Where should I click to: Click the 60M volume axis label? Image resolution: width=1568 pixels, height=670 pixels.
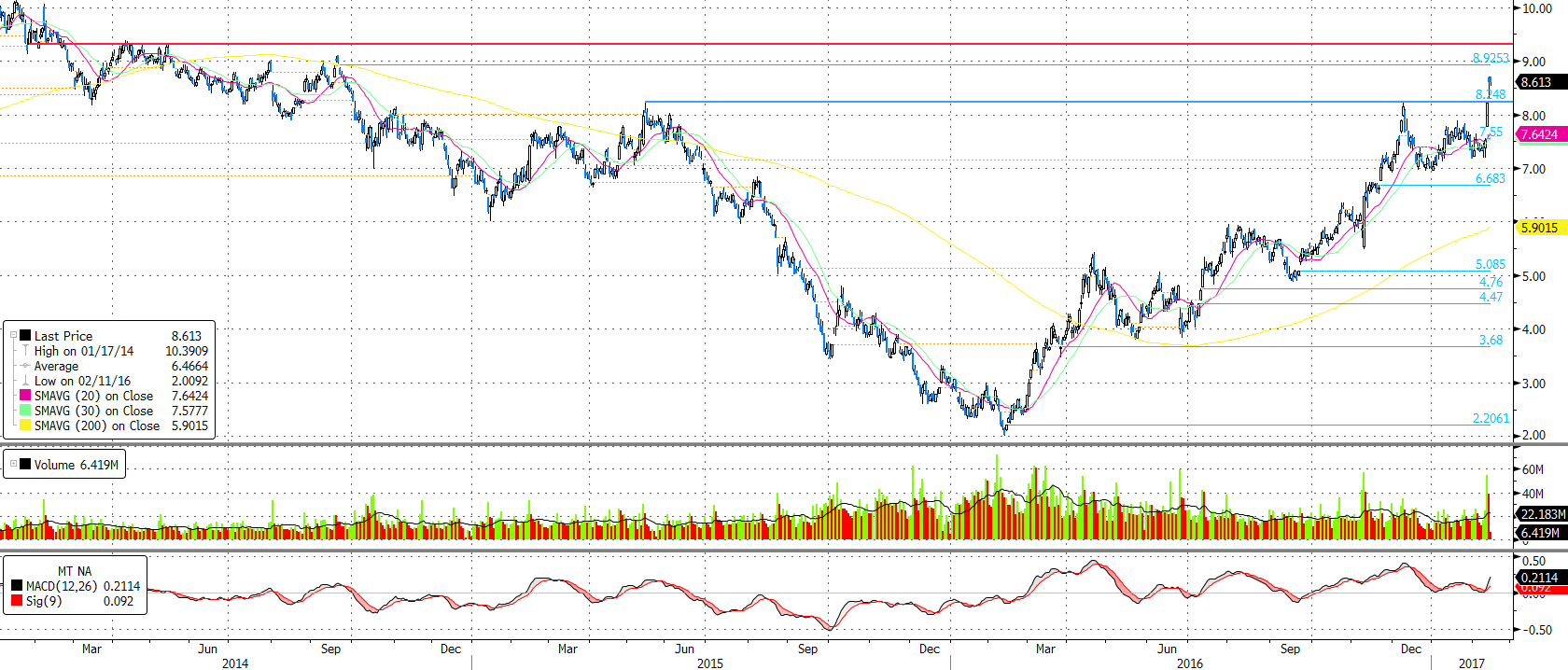[x=1533, y=469]
